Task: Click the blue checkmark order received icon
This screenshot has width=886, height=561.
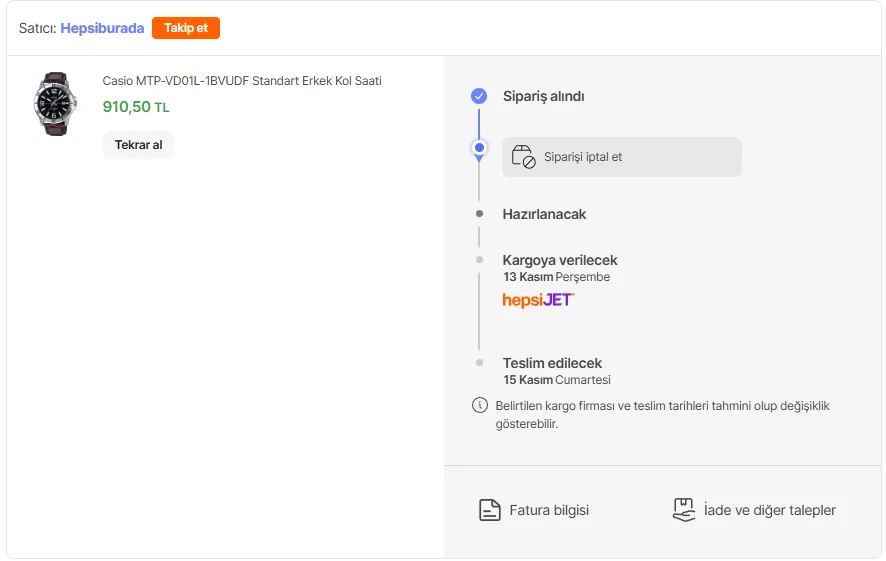Action: (479, 96)
